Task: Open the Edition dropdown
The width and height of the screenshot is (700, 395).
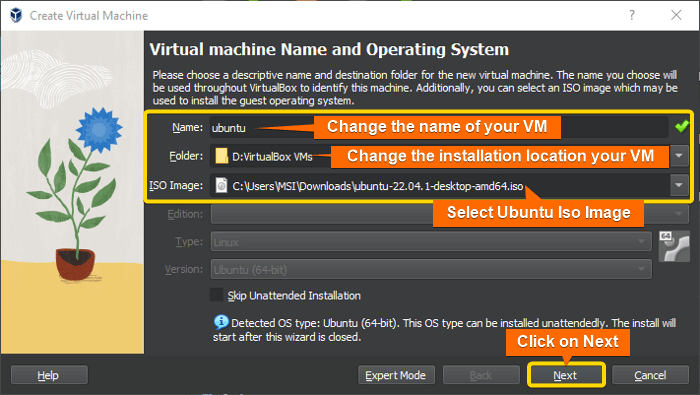Action: pos(450,214)
